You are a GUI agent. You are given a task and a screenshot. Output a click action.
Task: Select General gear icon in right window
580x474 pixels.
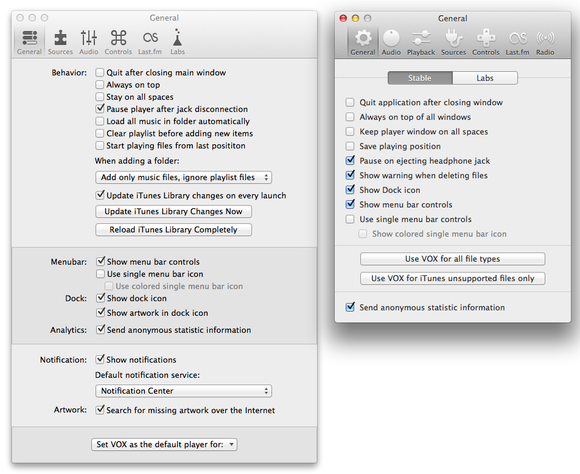tap(363, 42)
